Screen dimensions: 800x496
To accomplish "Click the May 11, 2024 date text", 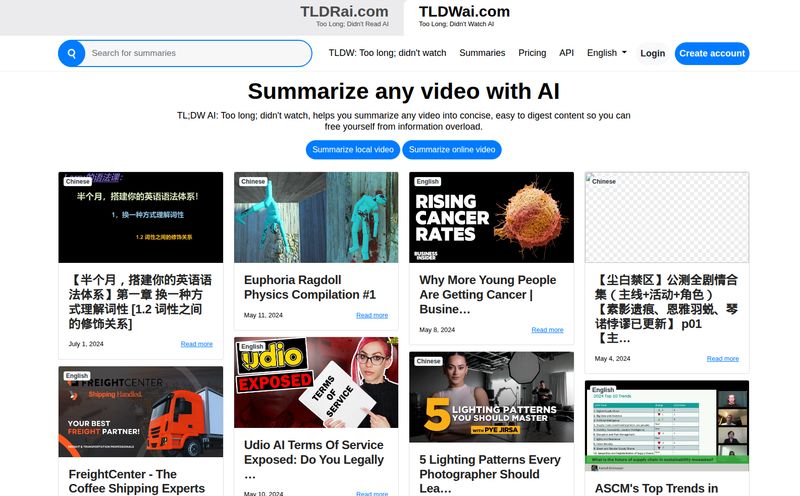I will coord(263,315).
